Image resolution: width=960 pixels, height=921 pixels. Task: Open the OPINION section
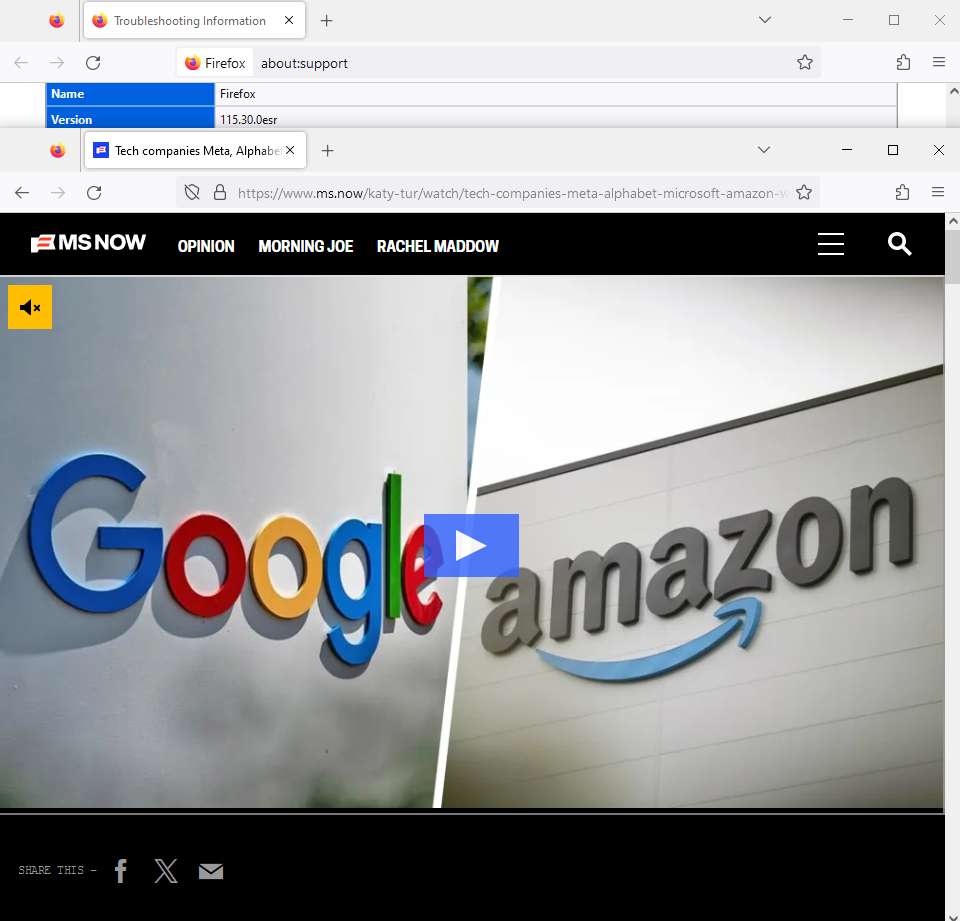[206, 246]
